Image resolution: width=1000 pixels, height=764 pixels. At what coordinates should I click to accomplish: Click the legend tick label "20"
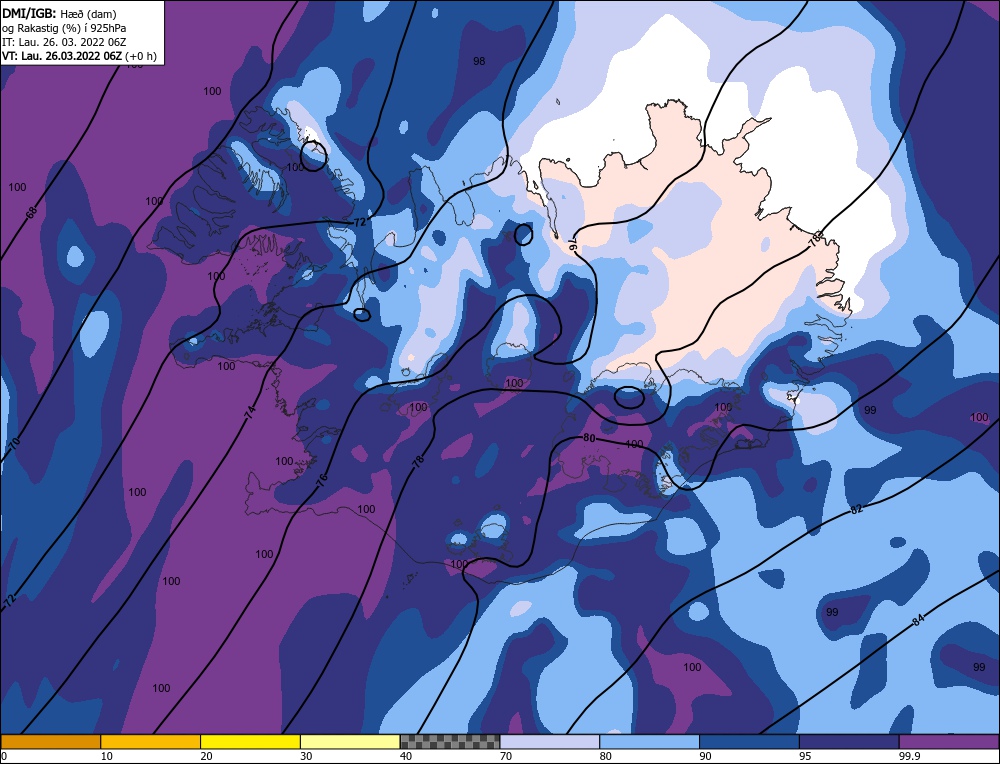tap(206, 756)
